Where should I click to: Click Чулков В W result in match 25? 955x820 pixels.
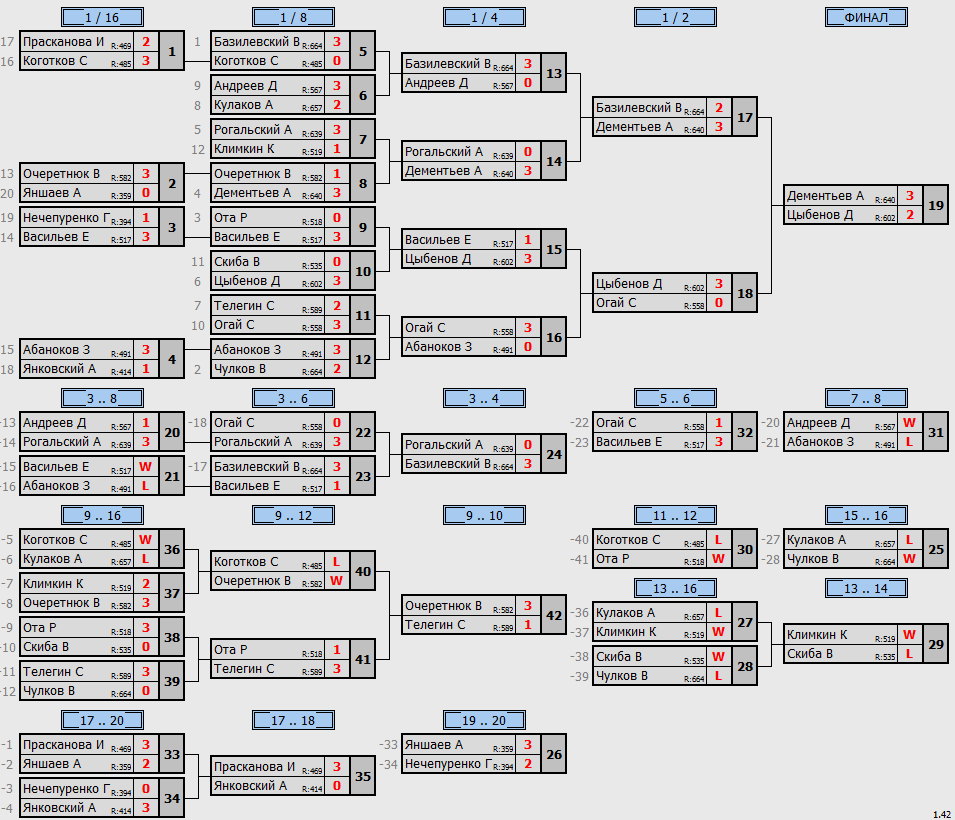point(909,559)
